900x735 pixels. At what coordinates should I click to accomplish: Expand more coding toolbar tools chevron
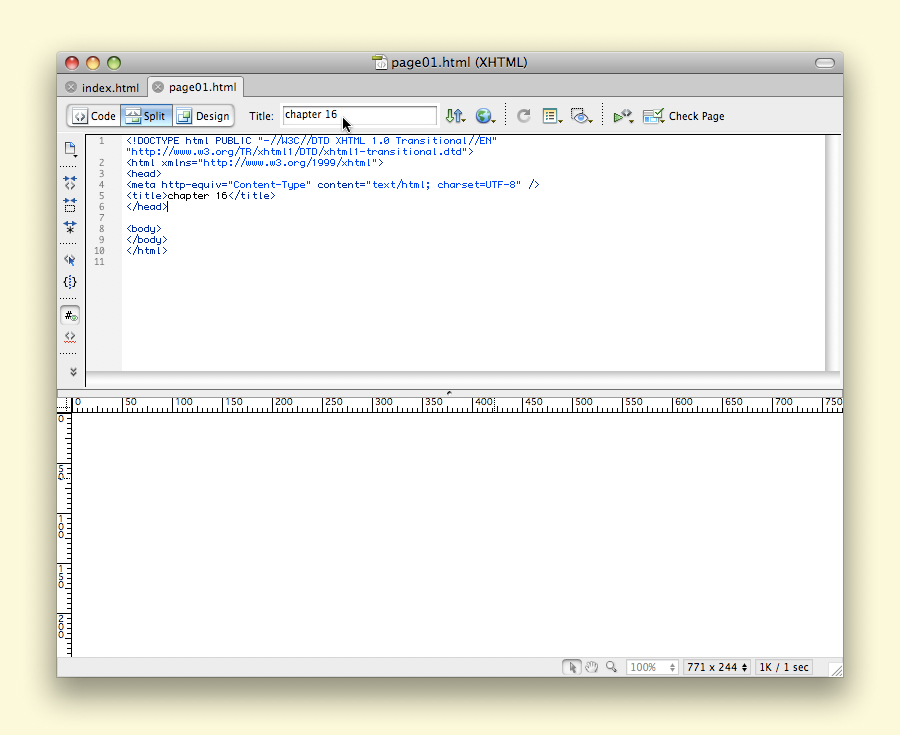click(72, 371)
